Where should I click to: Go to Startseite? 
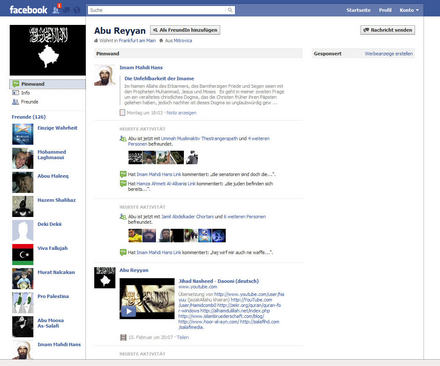click(358, 10)
